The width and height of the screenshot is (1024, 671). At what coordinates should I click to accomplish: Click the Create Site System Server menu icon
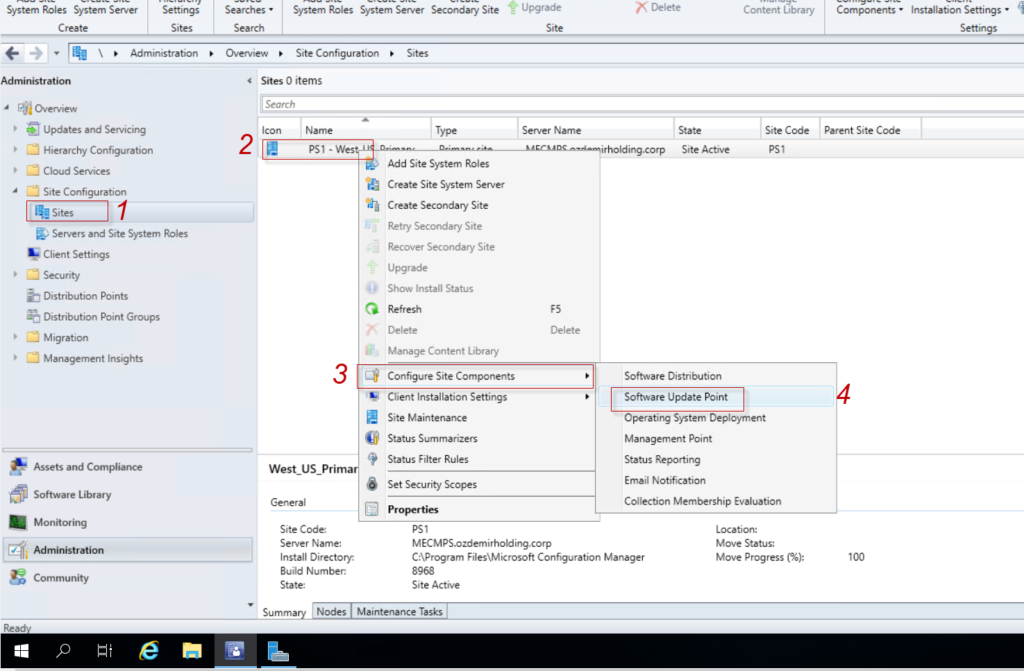click(372, 184)
